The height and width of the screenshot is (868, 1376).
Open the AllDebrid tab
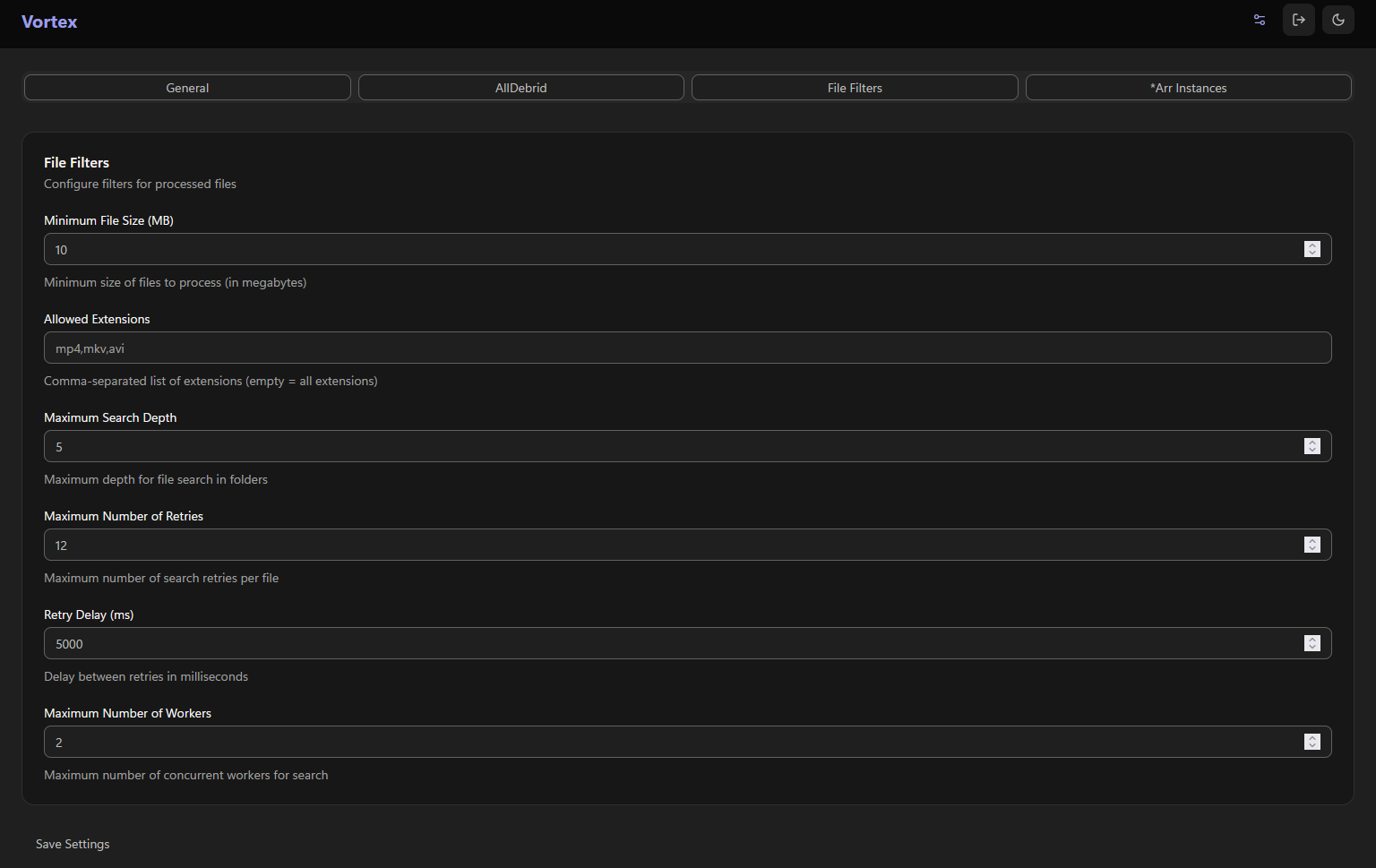click(520, 88)
